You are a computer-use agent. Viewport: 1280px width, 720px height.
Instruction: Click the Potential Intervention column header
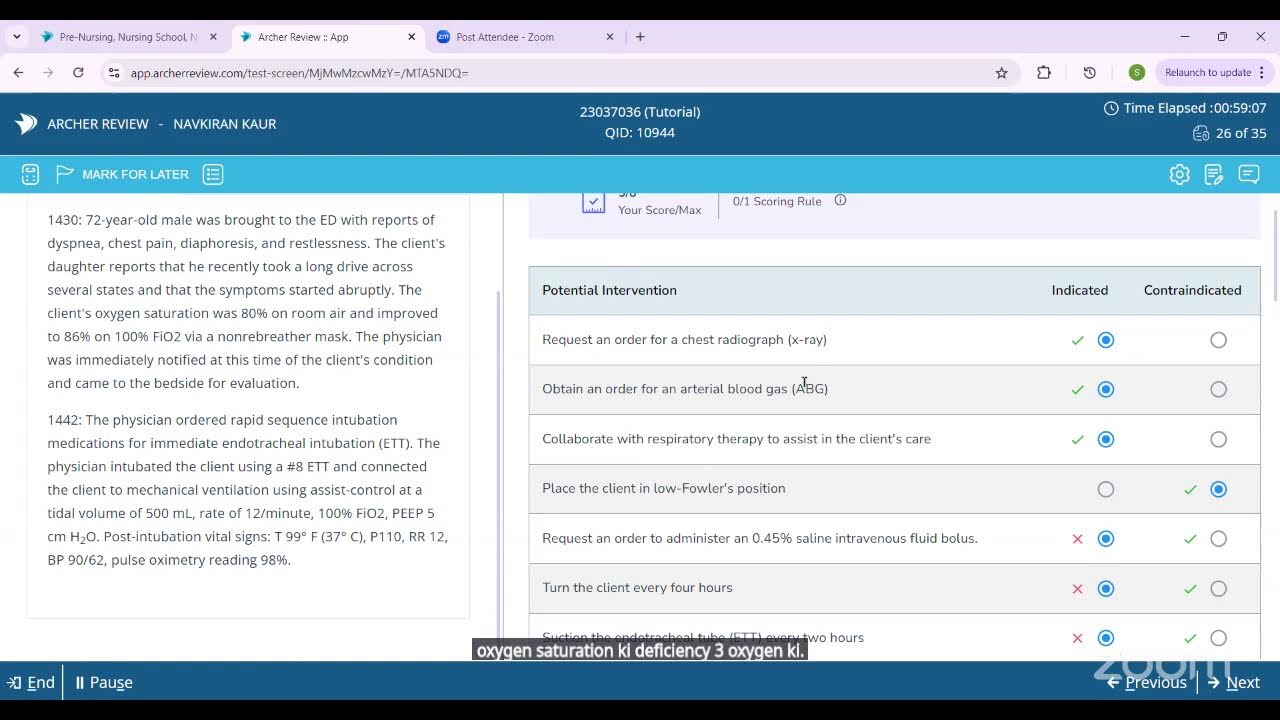(609, 290)
